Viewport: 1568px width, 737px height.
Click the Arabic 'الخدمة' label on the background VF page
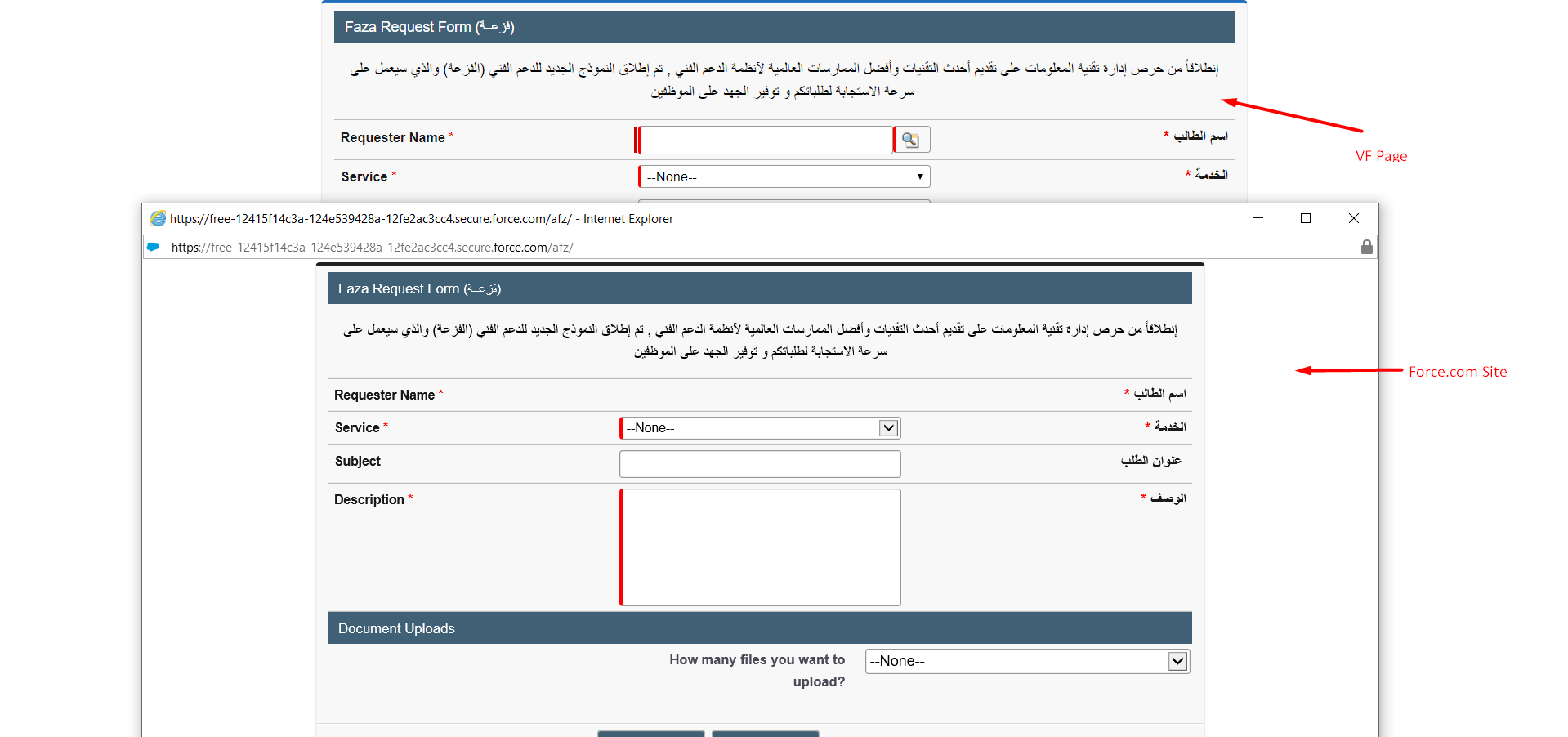(x=1212, y=174)
